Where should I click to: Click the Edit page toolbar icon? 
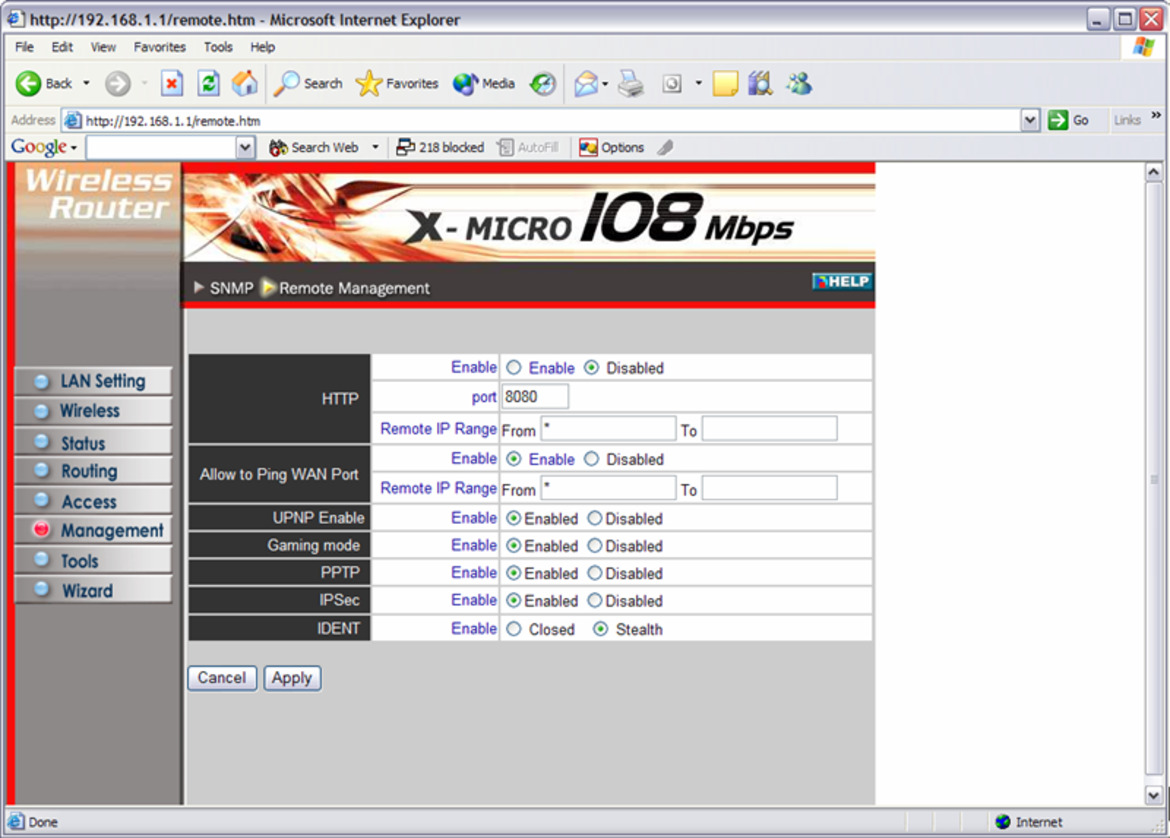click(672, 84)
